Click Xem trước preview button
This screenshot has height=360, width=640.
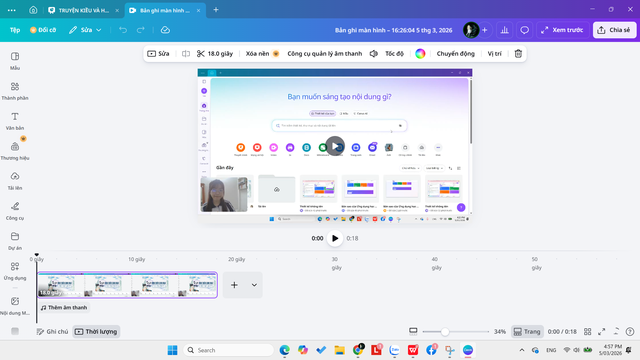[562, 30]
